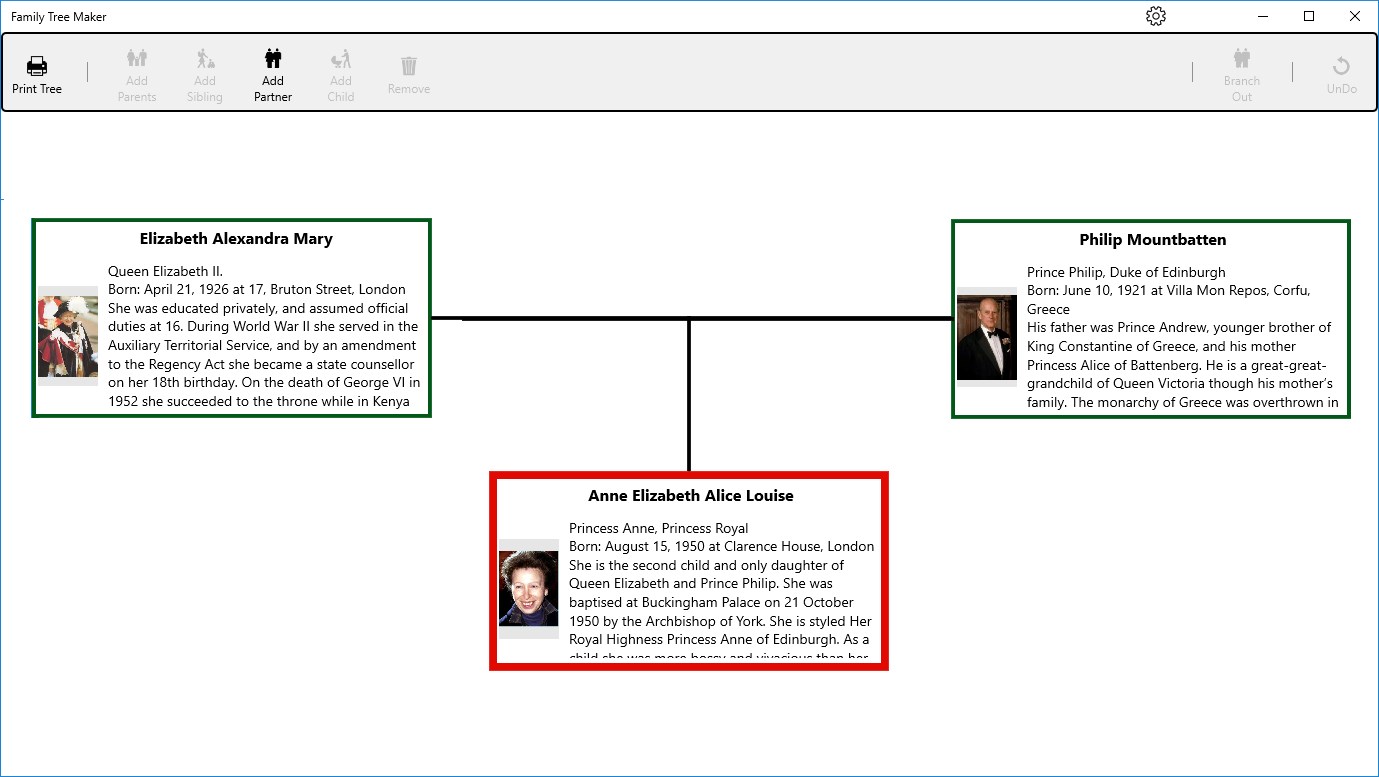Click the name Philip Mountbatten
The height and width of the screenshot is (777, 1379).
coord(1153,240)
